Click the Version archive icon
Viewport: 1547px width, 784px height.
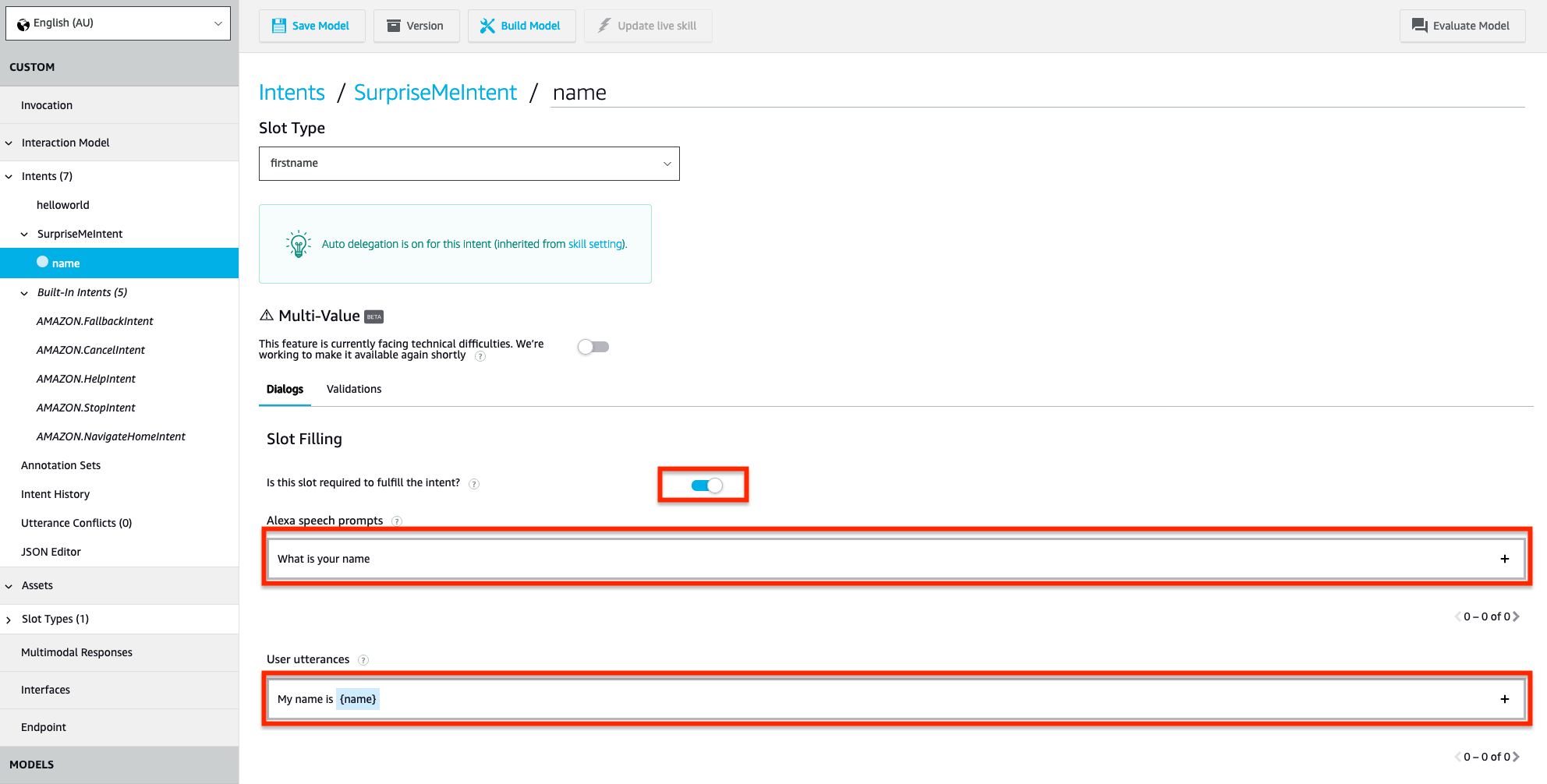click(x=394, y=26)
